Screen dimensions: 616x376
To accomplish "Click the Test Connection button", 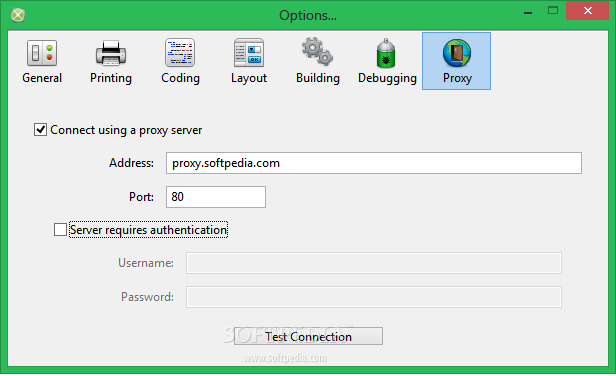I will tap(308, 336).
